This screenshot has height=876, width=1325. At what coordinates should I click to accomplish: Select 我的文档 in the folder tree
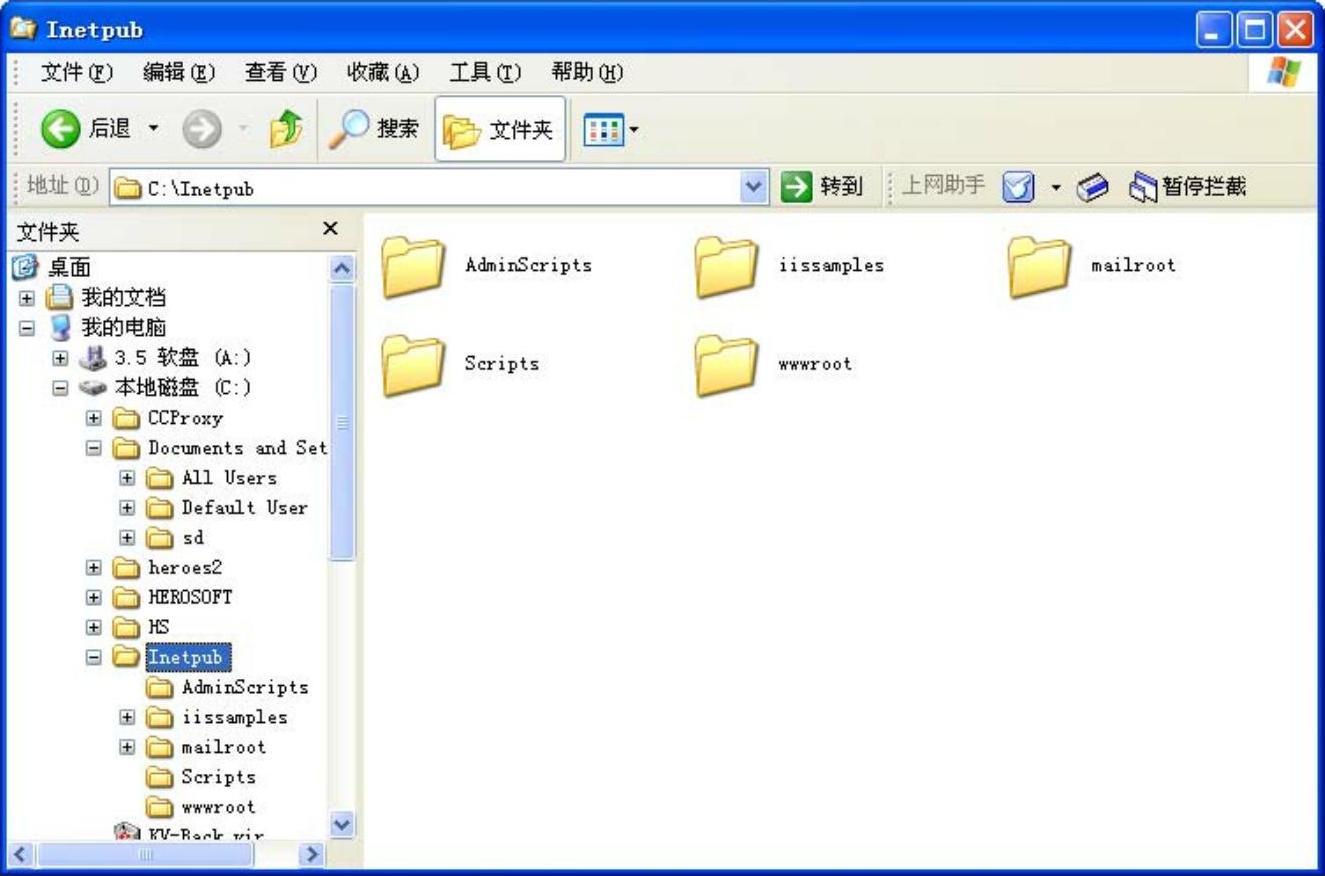[122, 298]
